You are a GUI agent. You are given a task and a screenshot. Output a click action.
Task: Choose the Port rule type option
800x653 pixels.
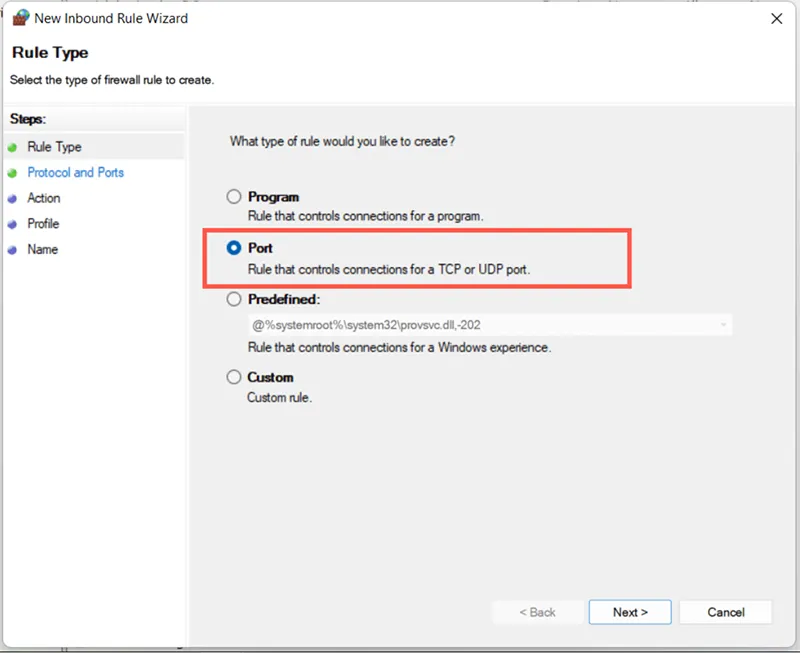[234, 247]
